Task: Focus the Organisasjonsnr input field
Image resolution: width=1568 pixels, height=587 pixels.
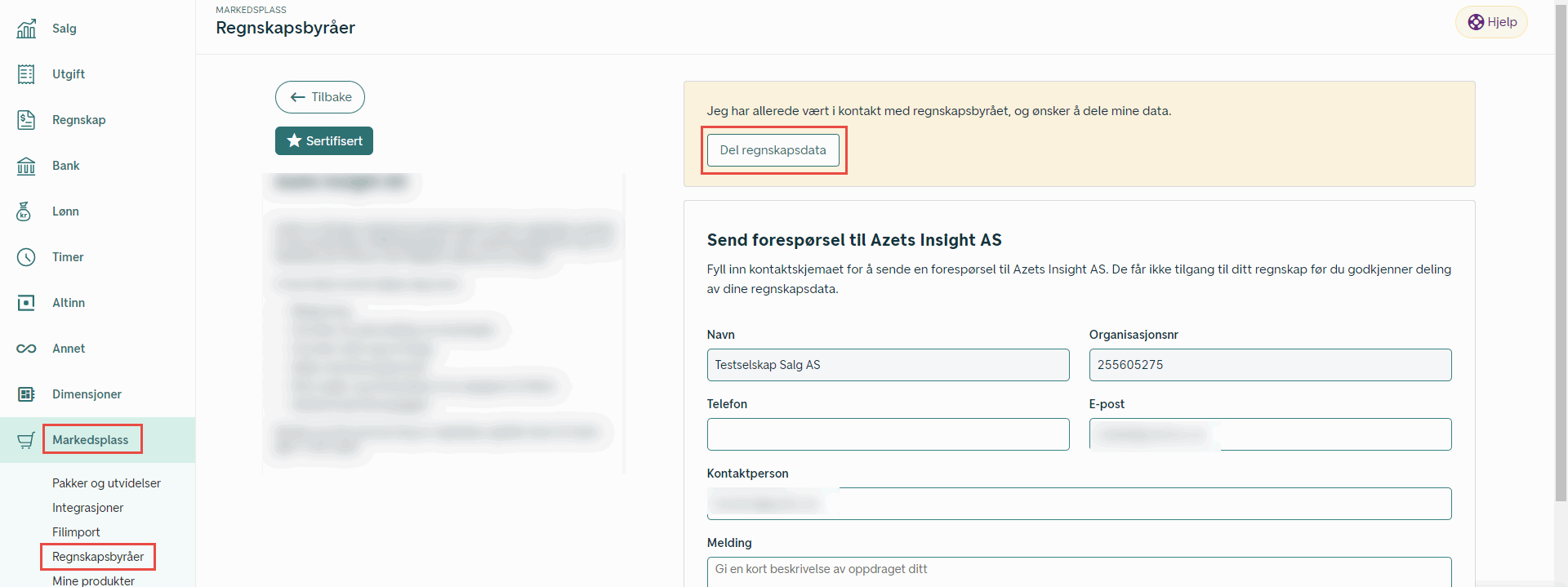Action: 1270,365
